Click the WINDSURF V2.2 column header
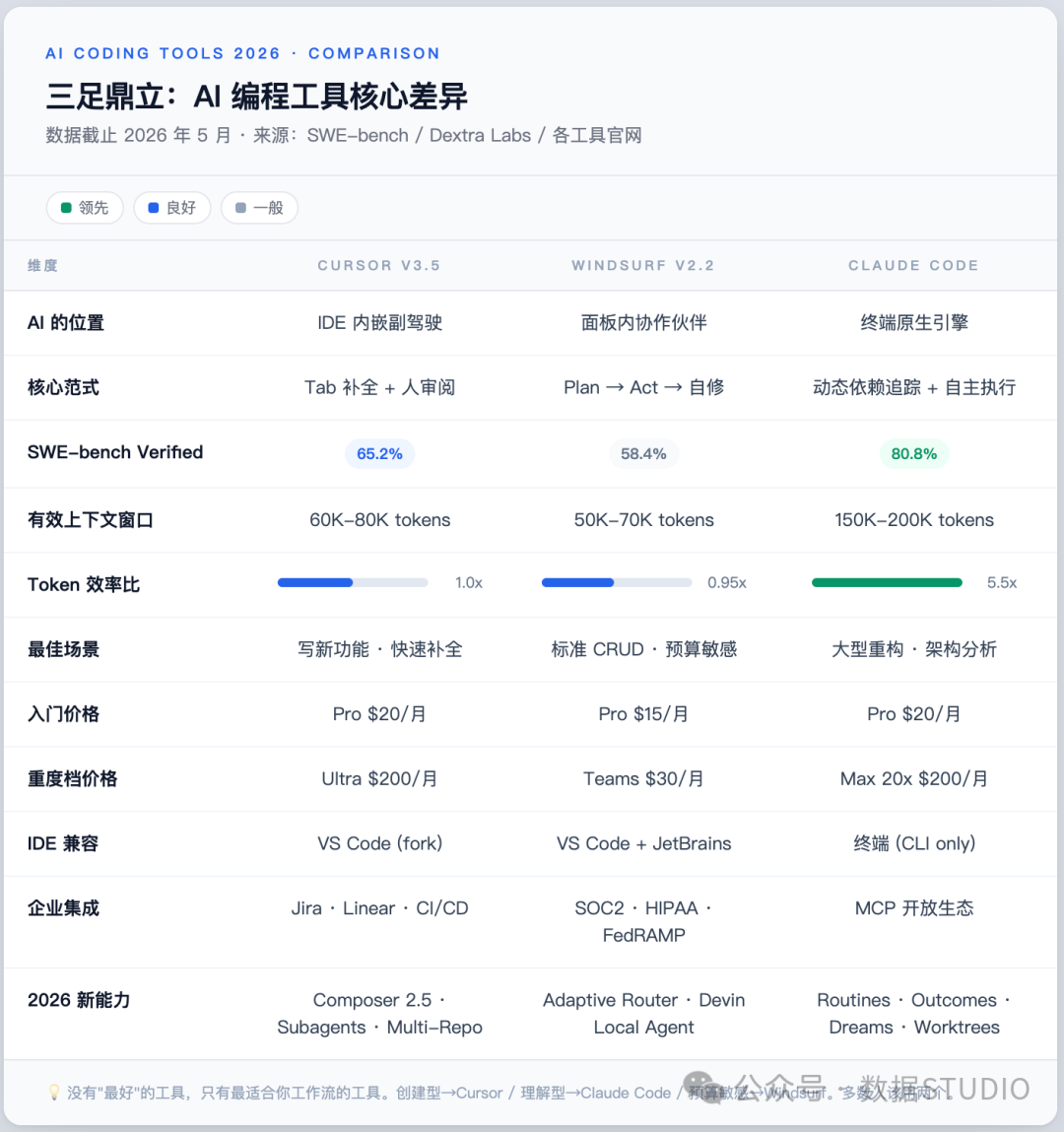The height and width of the screenshot is (1132, 1064). pos(643,266)
